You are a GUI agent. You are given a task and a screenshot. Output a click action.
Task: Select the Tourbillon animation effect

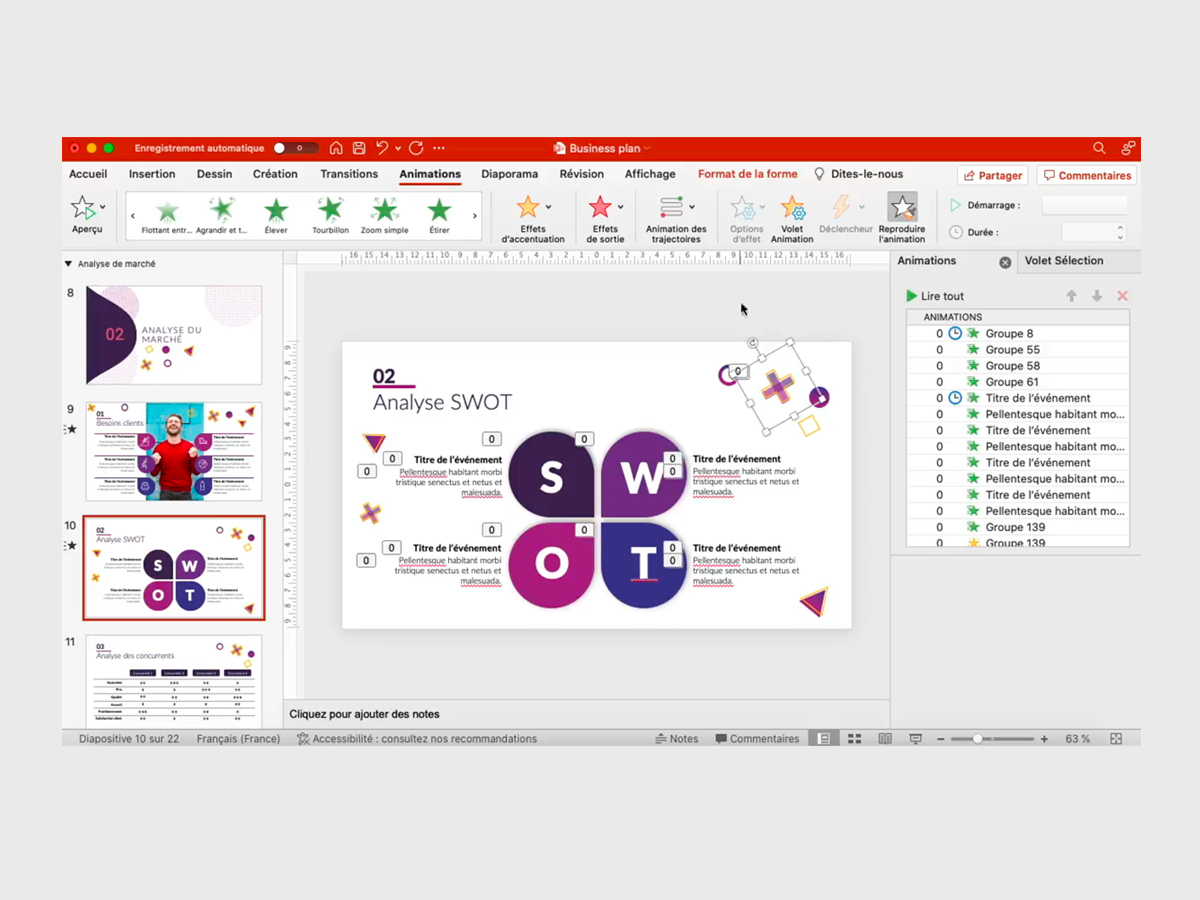click(330, 210)
